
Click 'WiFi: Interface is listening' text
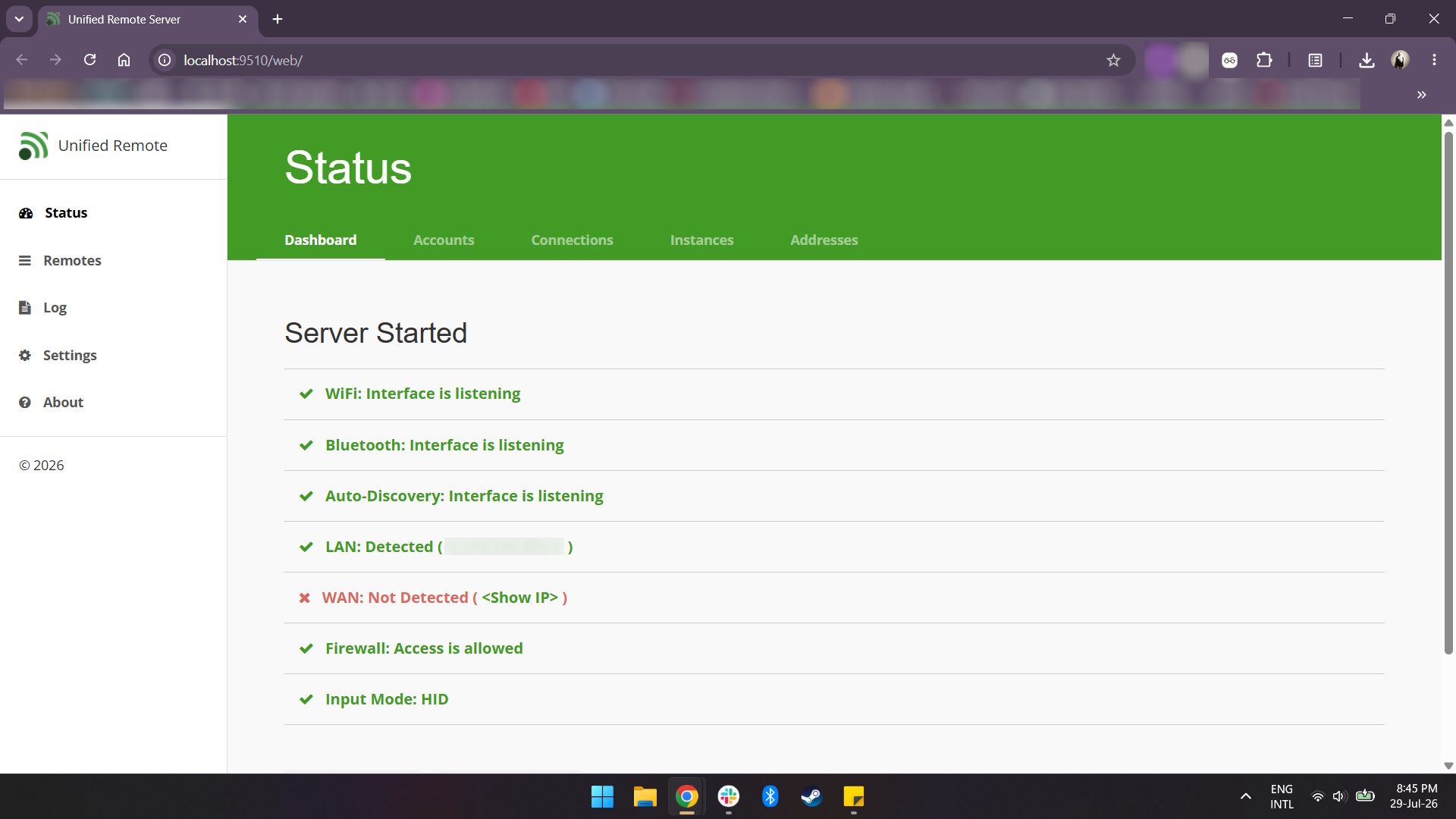(x=423, y=394)
